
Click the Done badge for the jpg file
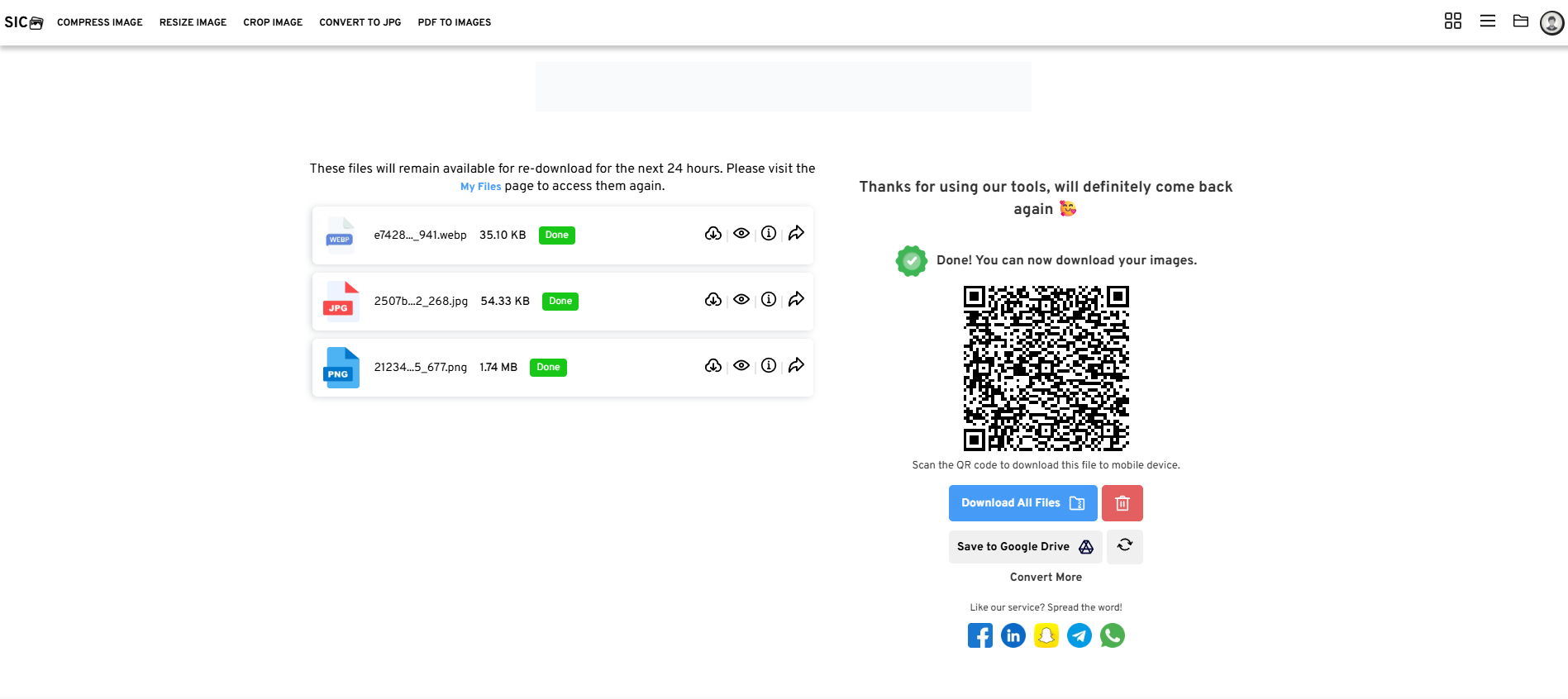tap(560, 302)
